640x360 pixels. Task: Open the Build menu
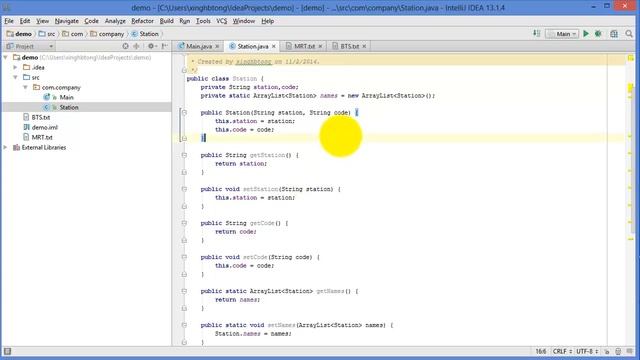(167, 21)
